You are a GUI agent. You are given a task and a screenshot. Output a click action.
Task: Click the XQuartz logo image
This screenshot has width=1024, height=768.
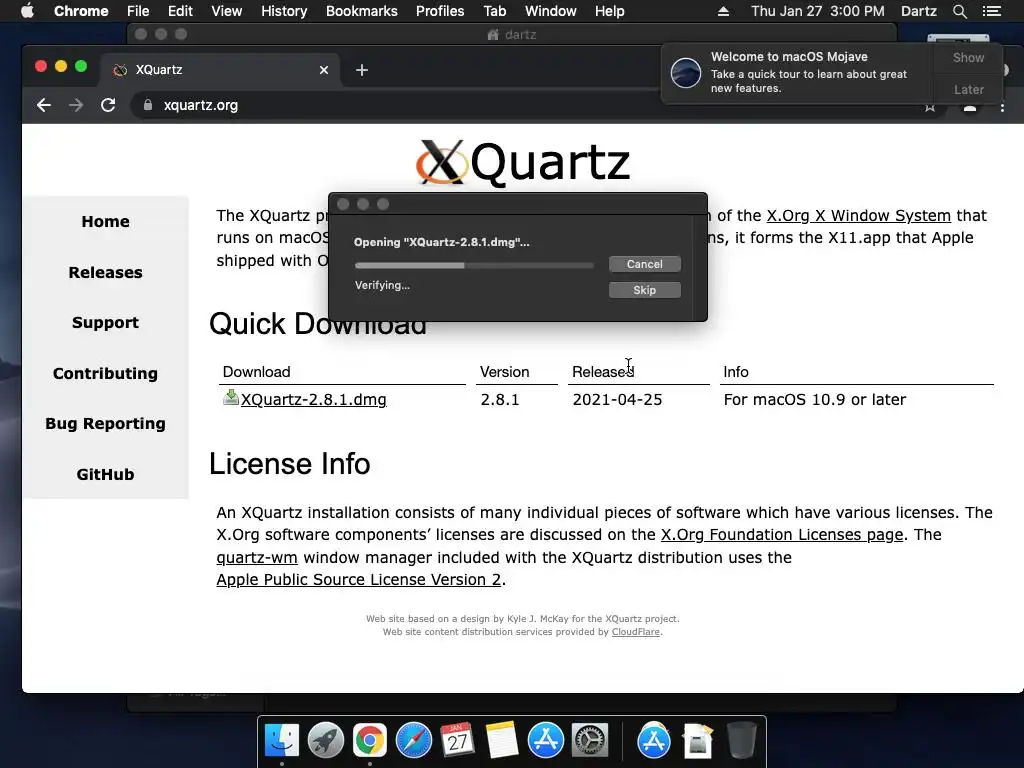(x=523, y=161)
